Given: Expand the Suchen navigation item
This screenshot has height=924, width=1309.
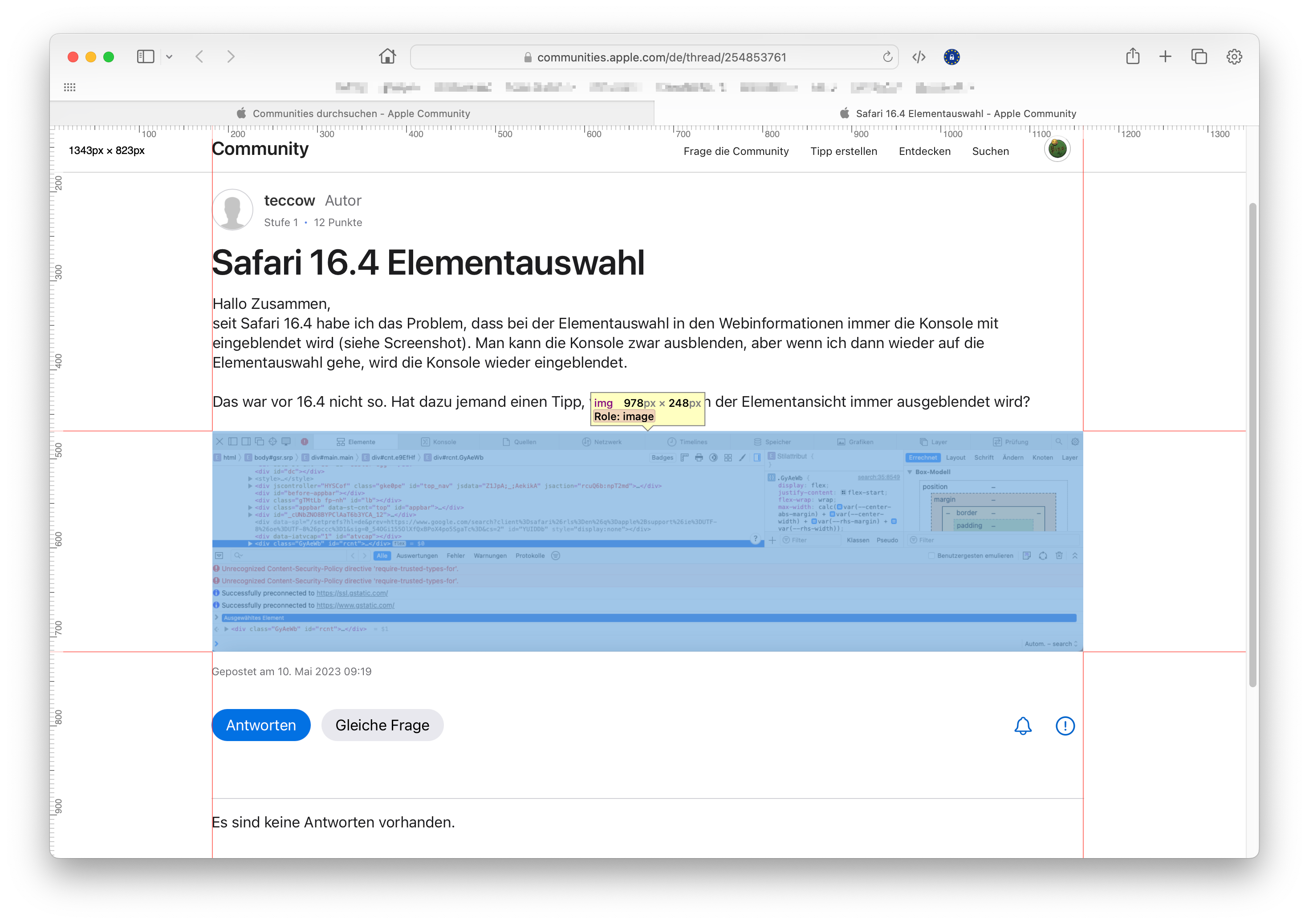Looking at the screenshot, I should [990, 151].
